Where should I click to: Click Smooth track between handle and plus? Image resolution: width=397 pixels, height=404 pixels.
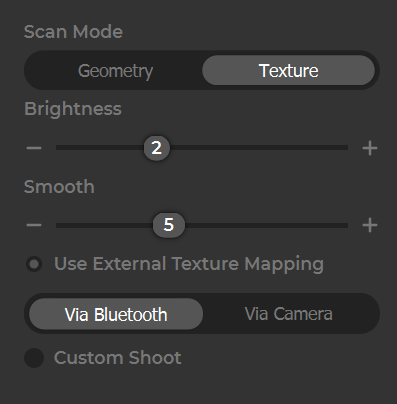pos(266,225)
